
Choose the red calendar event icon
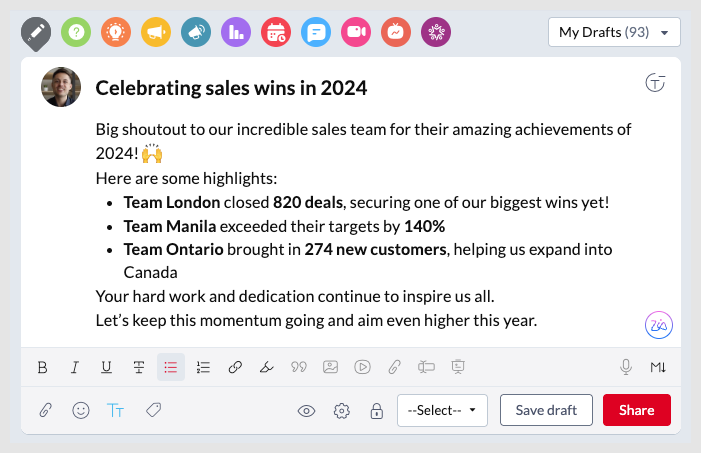point(276,32)
